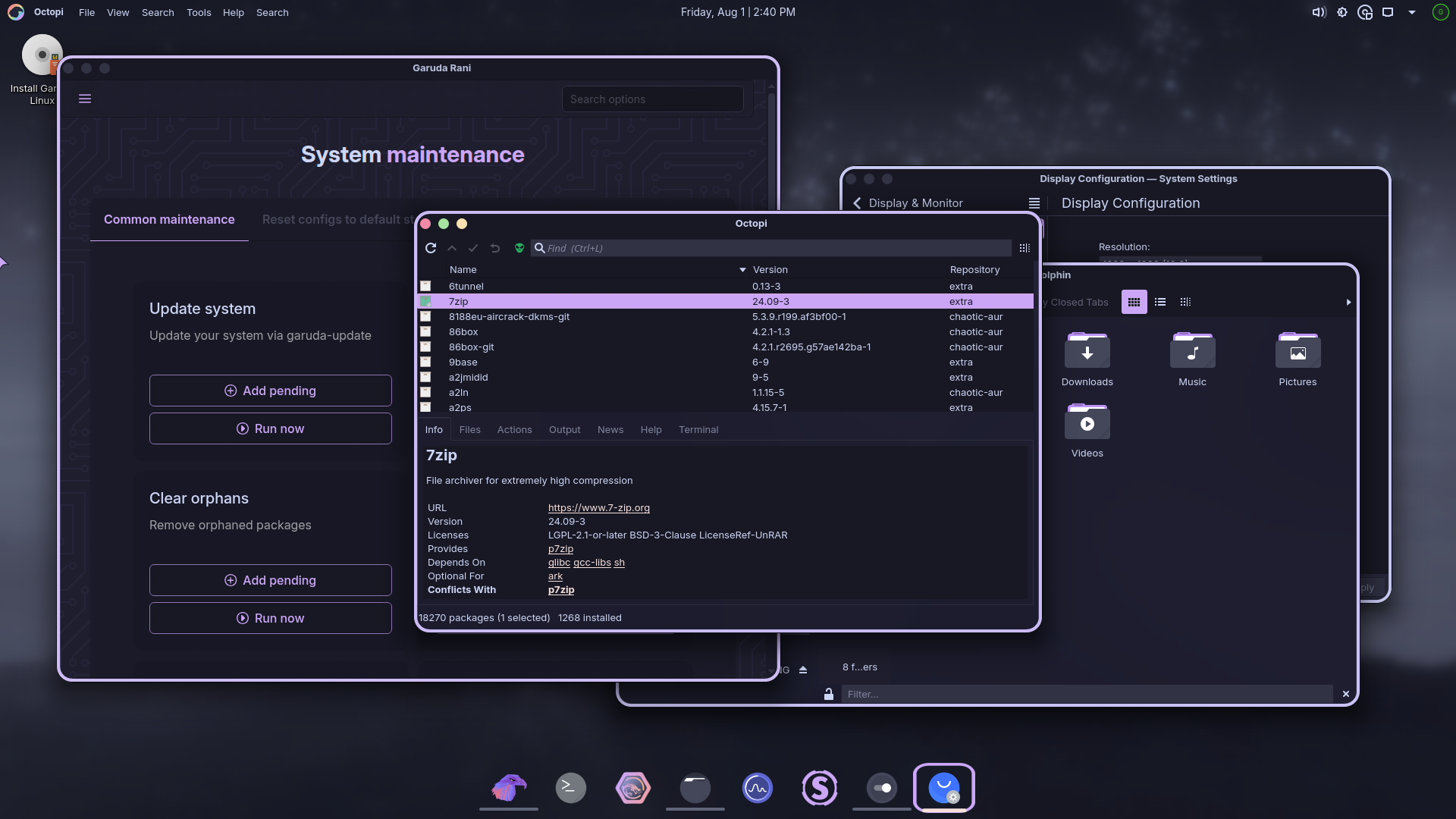Click Run now under Update system

pyautogui.click(x=271, y=428)
